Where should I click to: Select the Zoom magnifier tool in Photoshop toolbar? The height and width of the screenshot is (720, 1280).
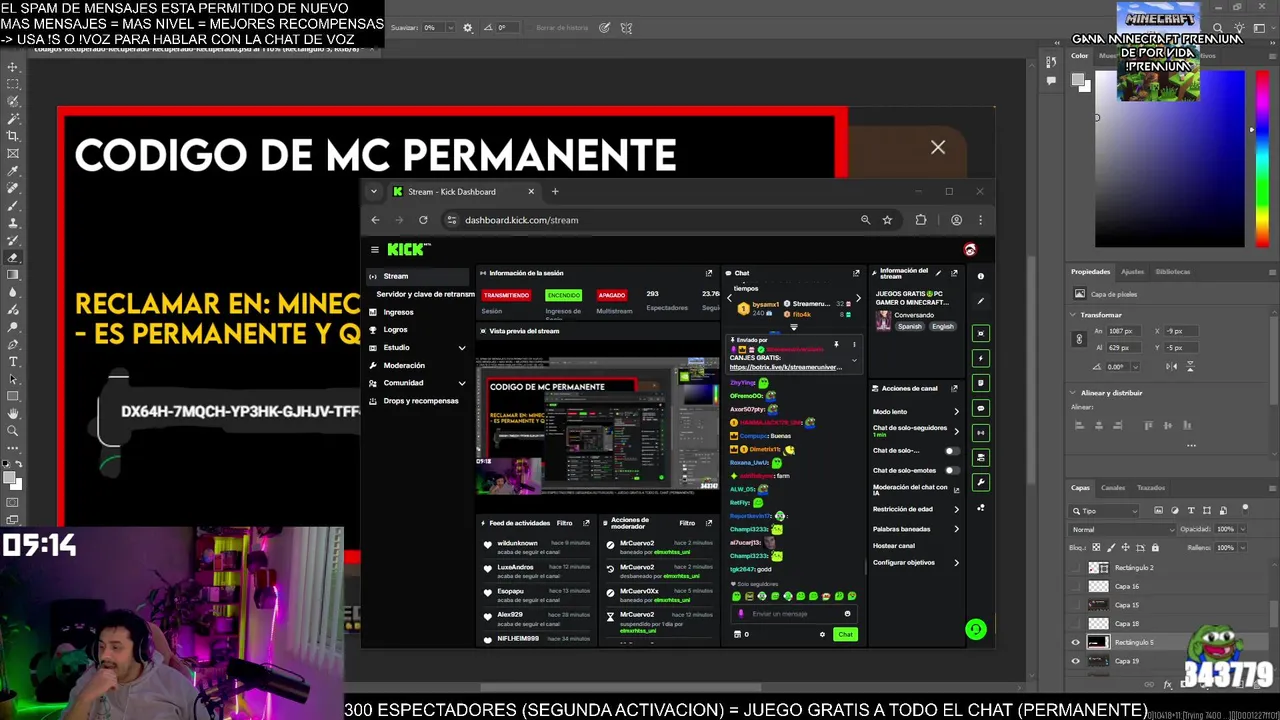[12, 431]
